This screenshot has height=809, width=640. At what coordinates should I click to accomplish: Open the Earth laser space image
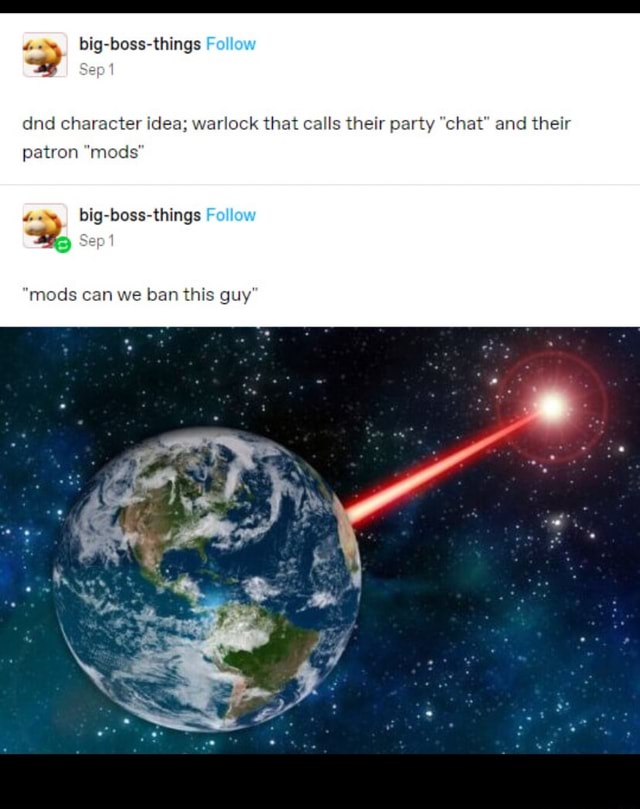320,540
